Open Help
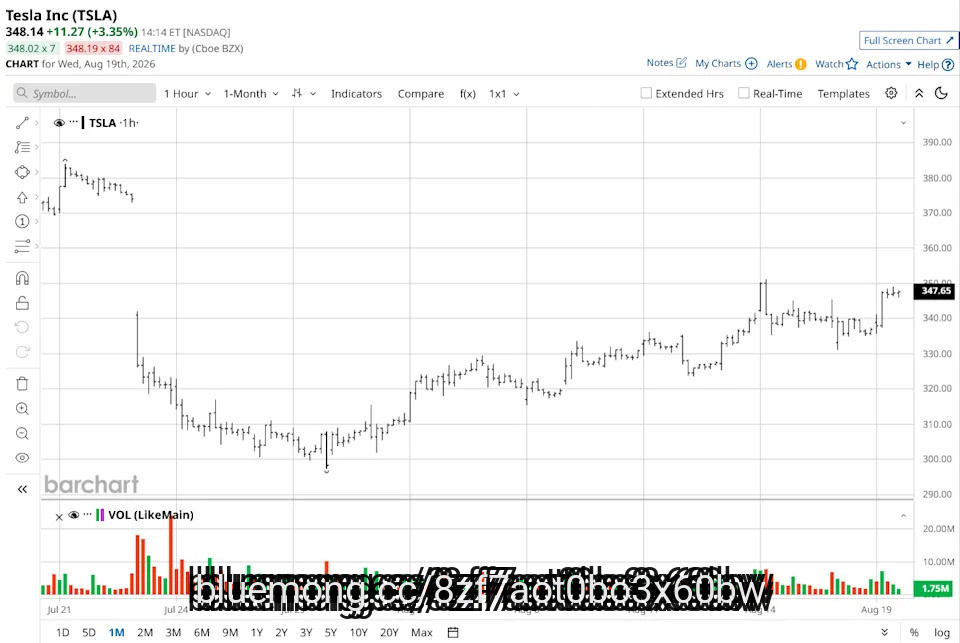Viewport: 960px width, 643px height. tap(936, 64)
